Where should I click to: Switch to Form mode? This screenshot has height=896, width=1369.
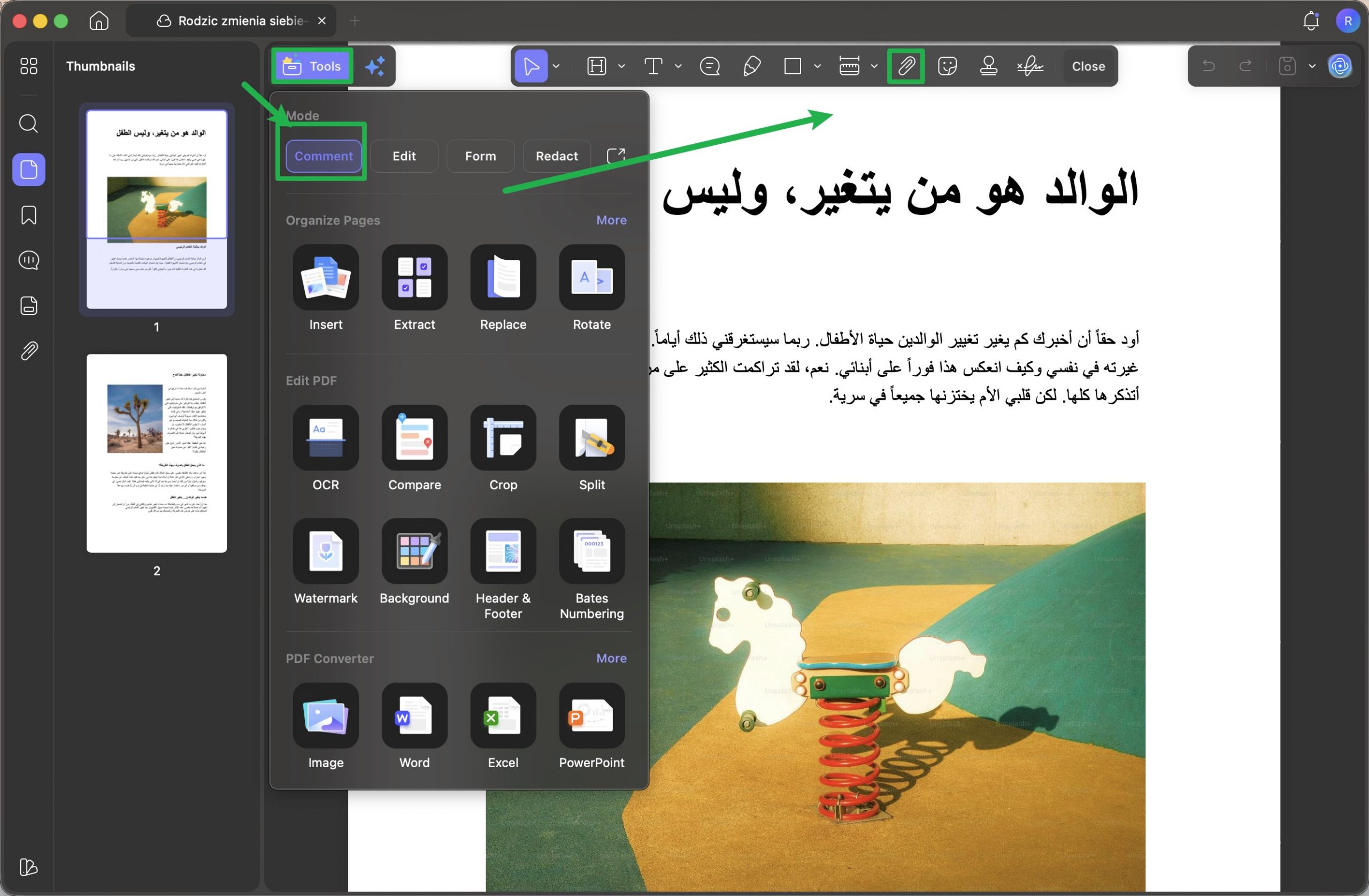click(480, 156)
